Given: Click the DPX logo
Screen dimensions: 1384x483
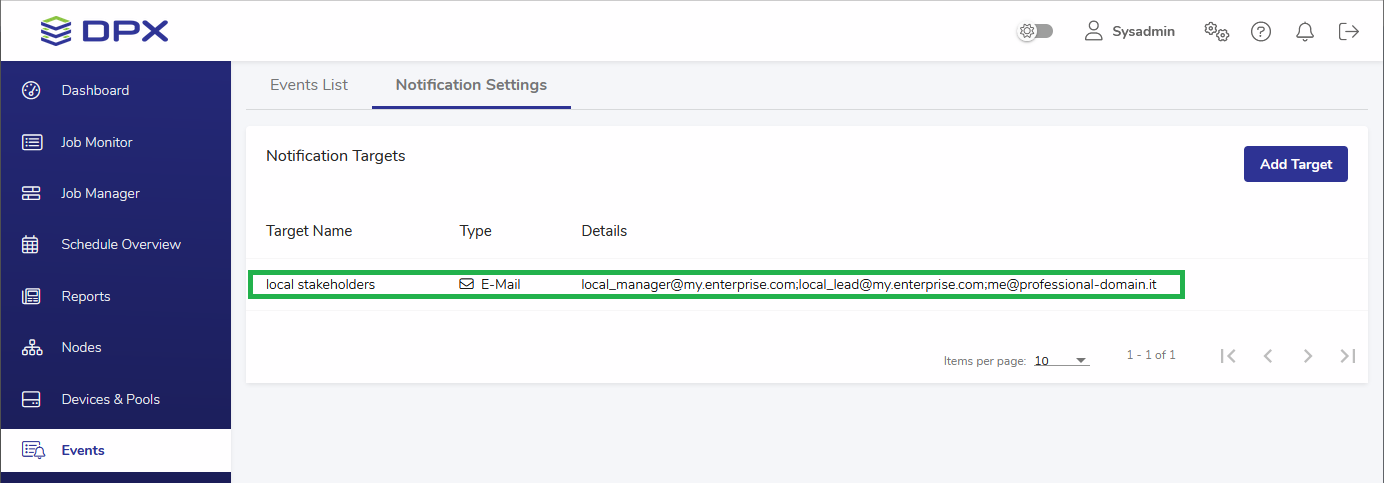Looking at the screenshot, I should coord(105,31).
